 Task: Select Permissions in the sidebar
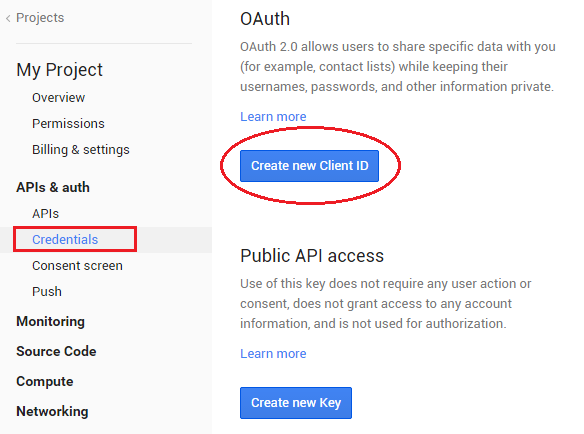click(68, 124)
